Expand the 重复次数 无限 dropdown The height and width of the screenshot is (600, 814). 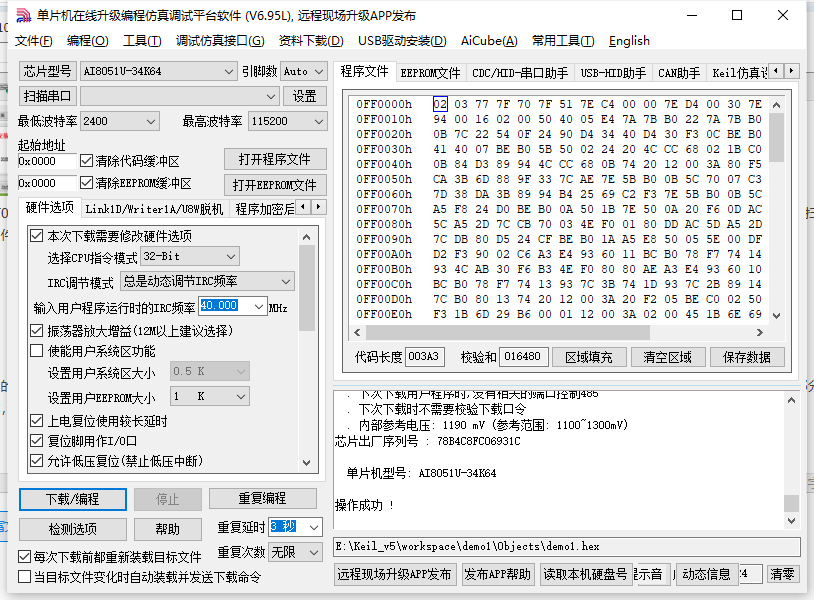314,552
